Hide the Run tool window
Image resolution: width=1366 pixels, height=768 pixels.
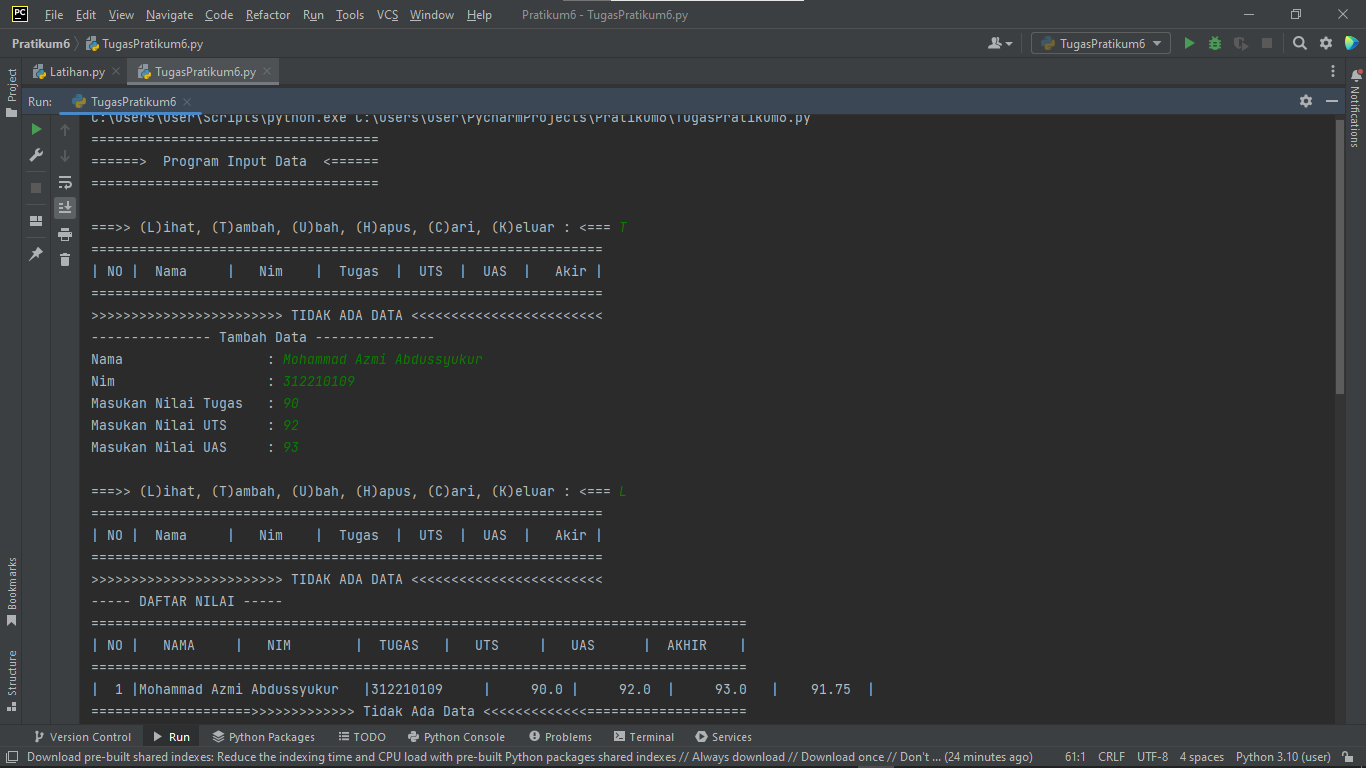point(1332,101)
